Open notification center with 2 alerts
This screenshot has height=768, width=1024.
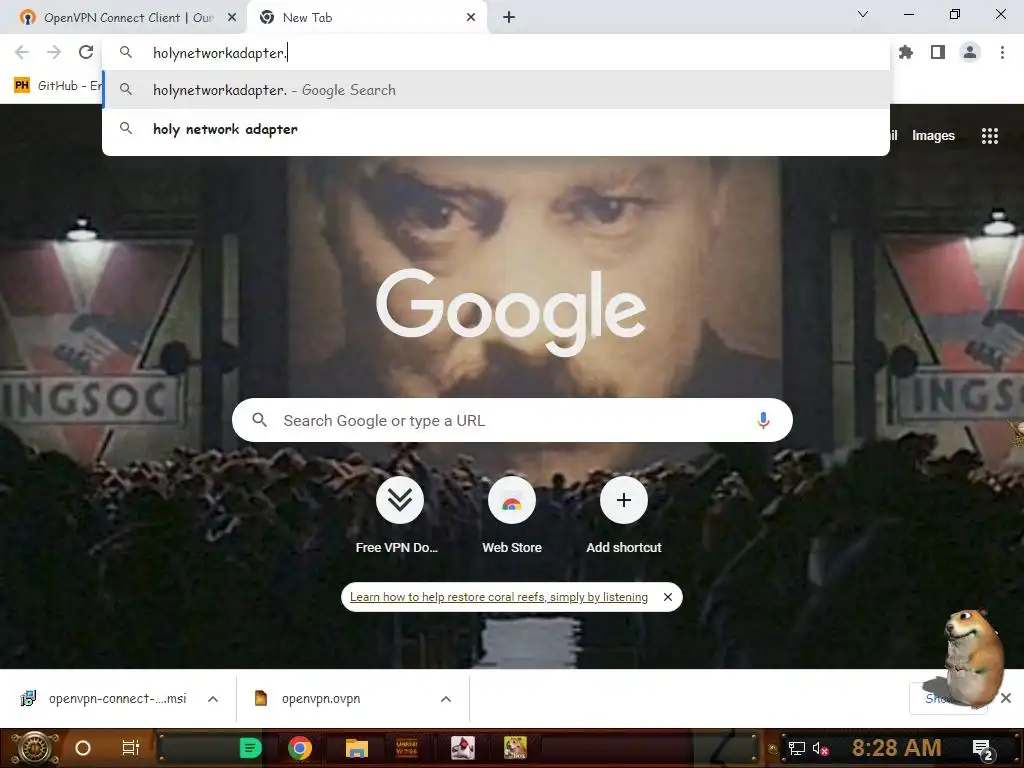(982, 749)
